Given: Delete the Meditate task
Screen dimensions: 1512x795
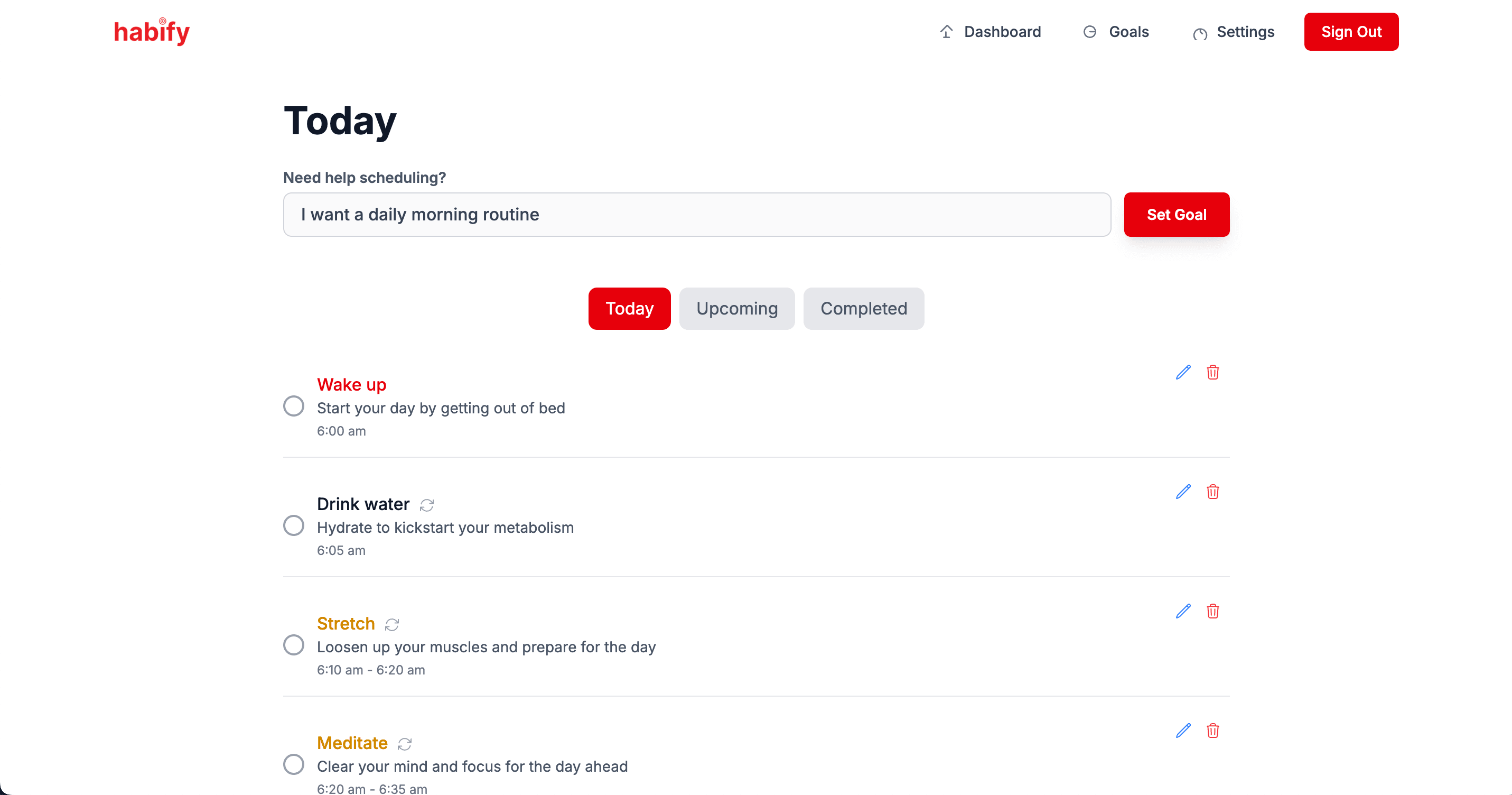Looking at the screenshot, I should (x=1212, y=731).
